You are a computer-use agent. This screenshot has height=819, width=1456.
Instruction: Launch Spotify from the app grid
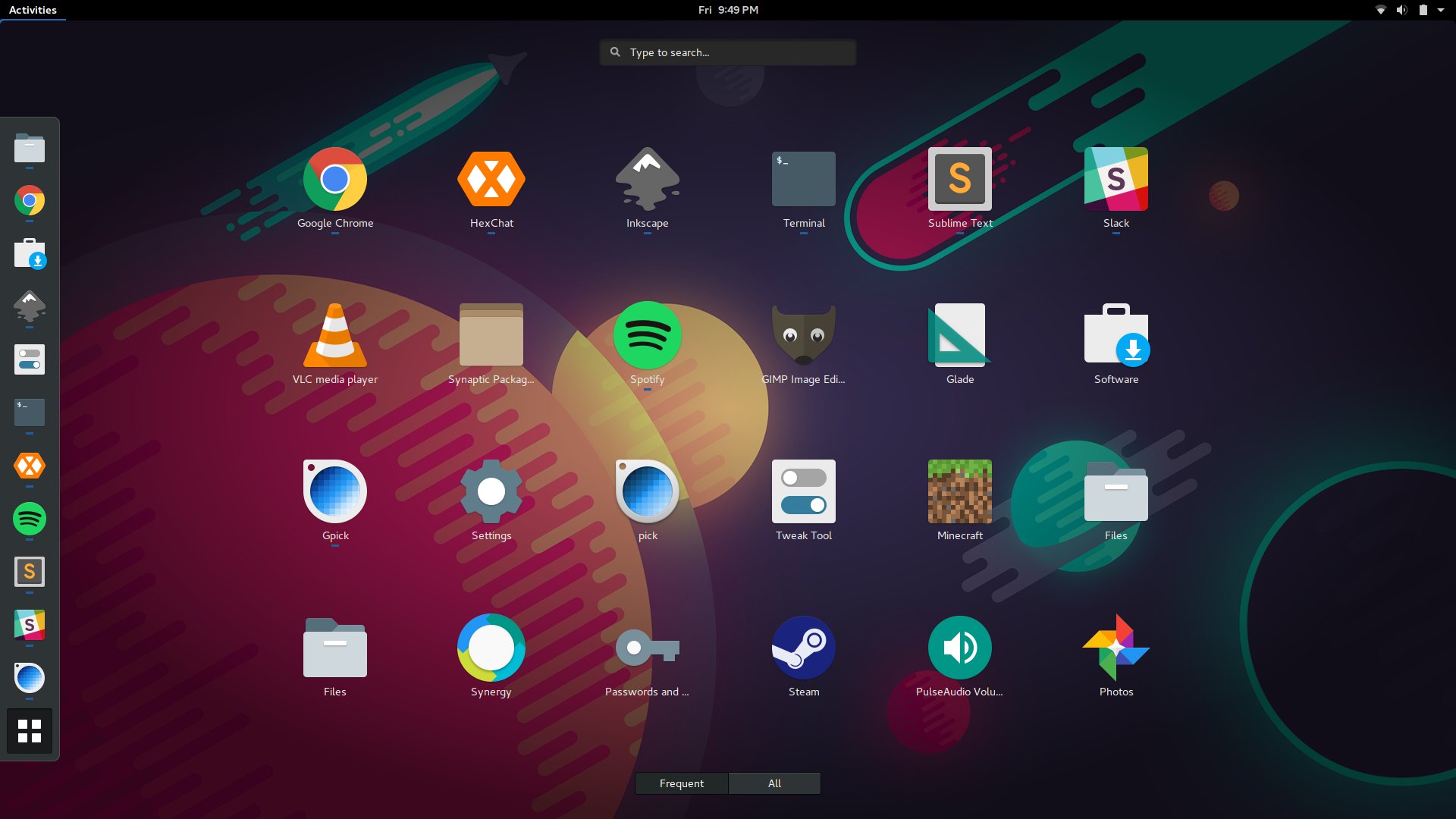(648, 335)
